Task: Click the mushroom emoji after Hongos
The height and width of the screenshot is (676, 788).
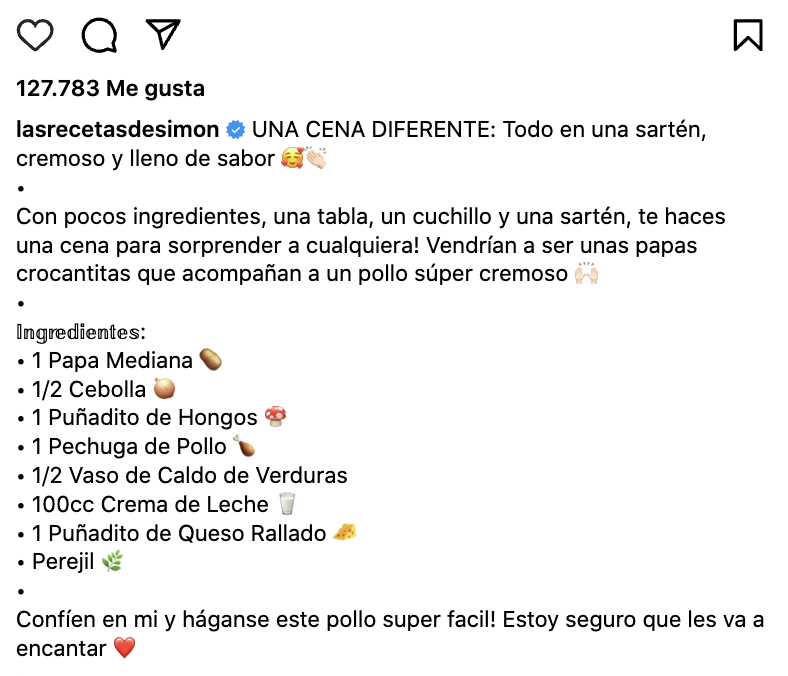Action: pyautogui.click(x=275, y=418)
